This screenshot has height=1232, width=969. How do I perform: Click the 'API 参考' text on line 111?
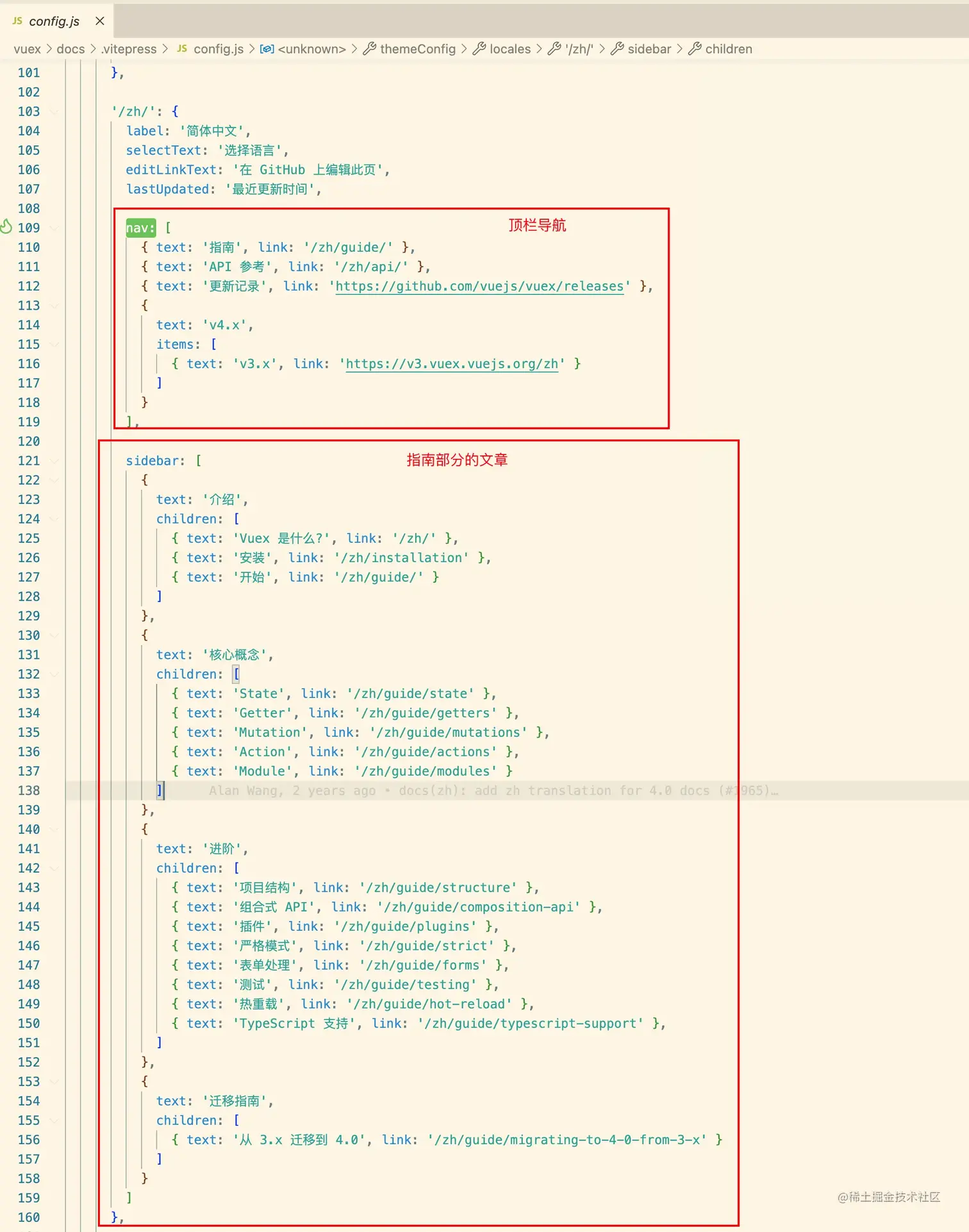[237, 267]
